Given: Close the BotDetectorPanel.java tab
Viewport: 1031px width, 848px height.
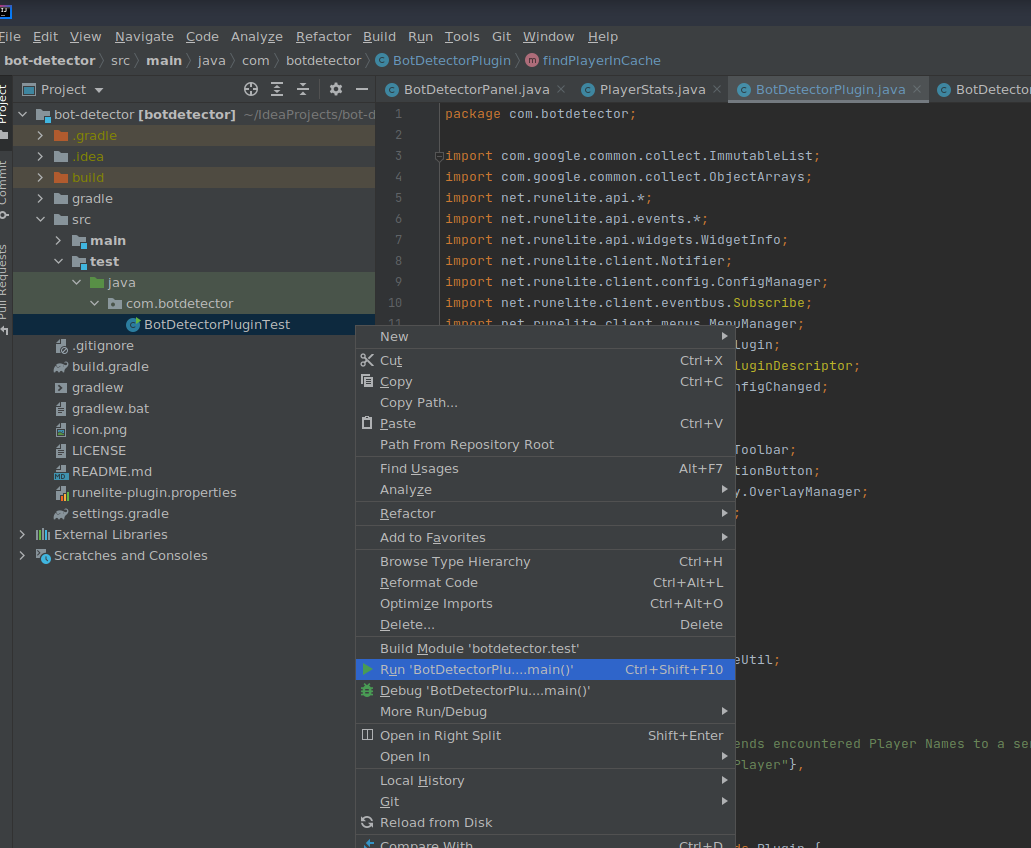Looking at the screenshot, I should click(x=561, y=89).
